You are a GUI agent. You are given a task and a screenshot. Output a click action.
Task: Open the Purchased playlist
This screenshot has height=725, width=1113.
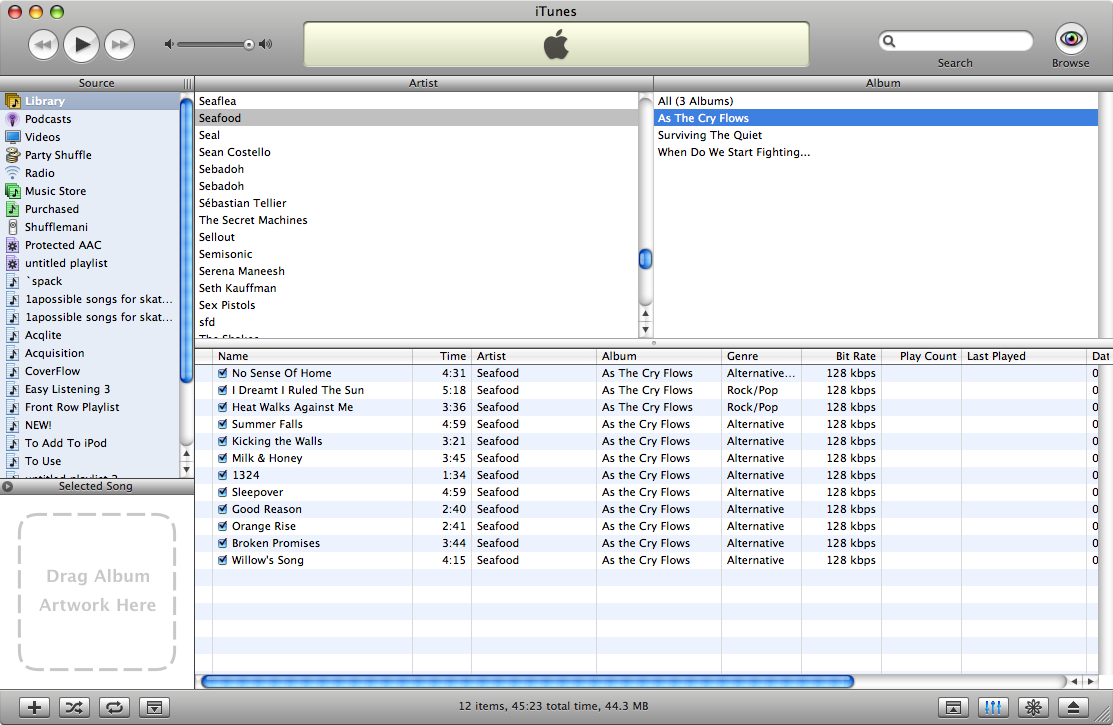(x=90, y=209)
